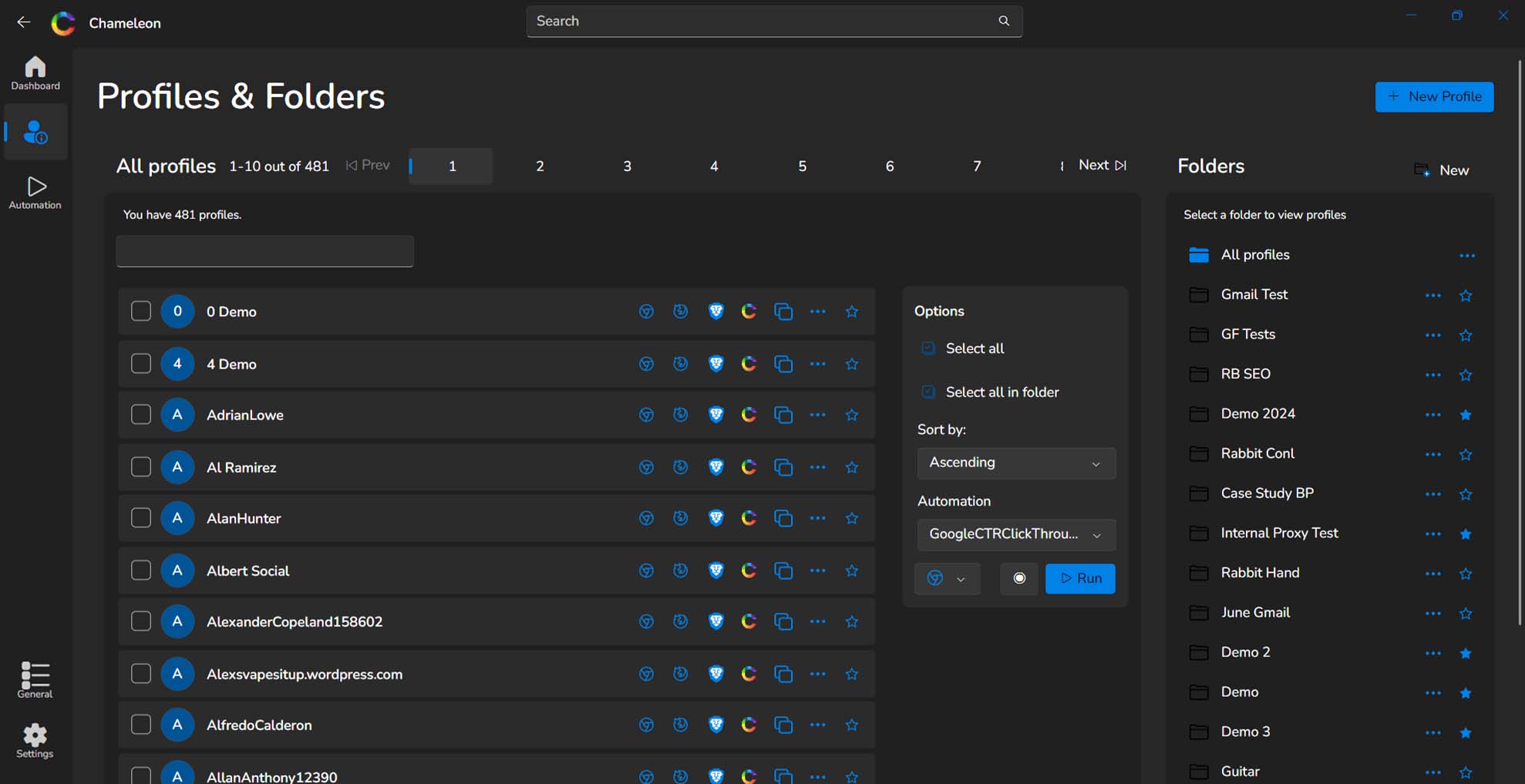The width and height of the screenshot is (1525, 784).
Task: Open the All profiles folder
Action: tap(1255, 254)
